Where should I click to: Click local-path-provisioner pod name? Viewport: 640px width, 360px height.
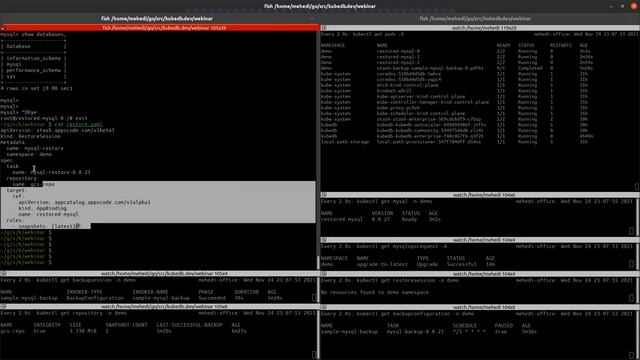429,142
